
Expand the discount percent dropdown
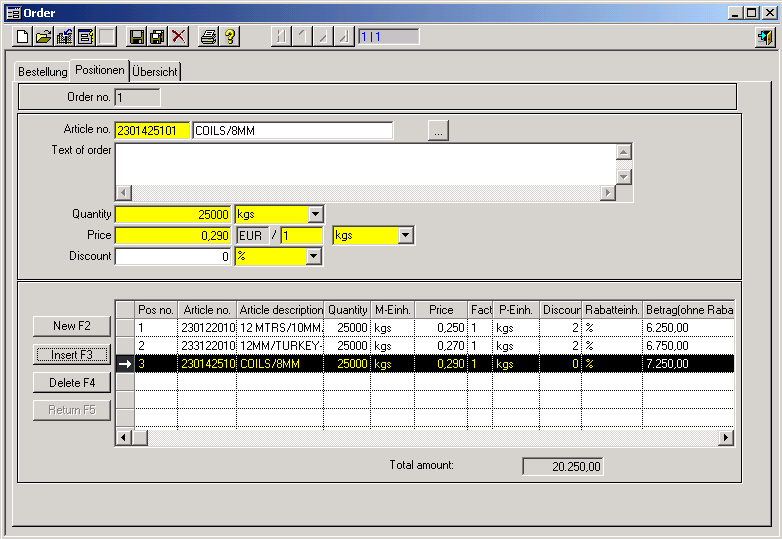click(x=315, y=257)
